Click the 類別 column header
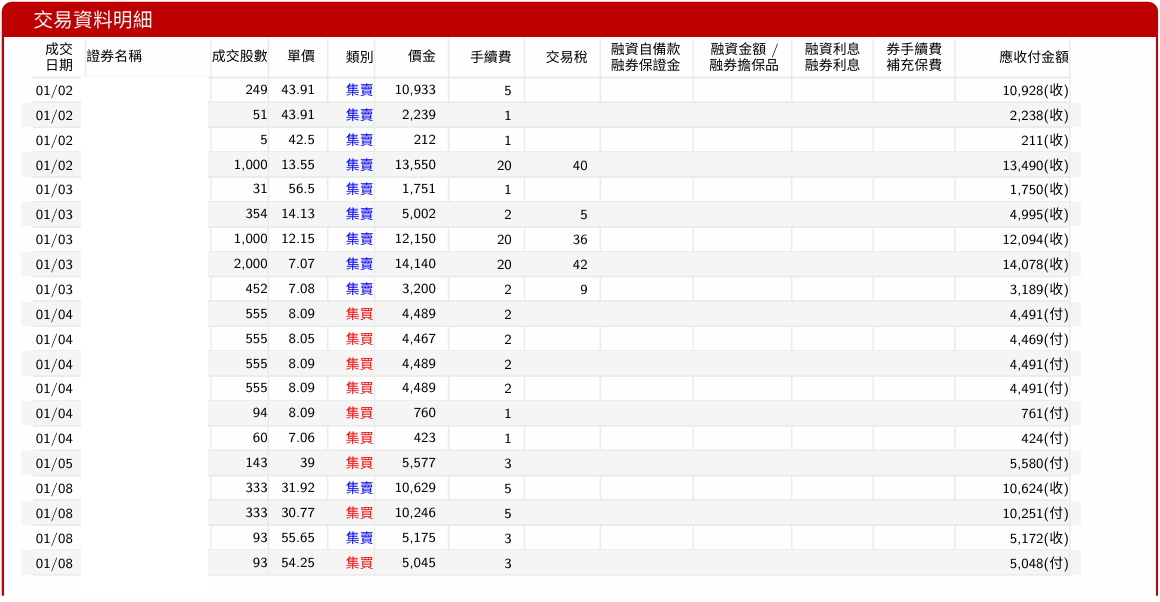Screen dimensions: 1160x602 pos(359,56)
